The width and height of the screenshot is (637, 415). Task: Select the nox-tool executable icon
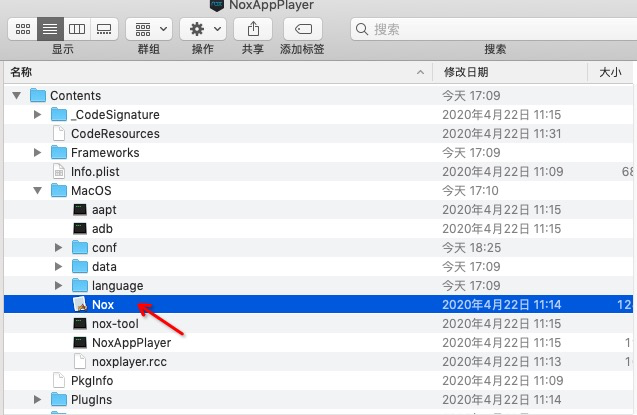[x=80, y=324]
